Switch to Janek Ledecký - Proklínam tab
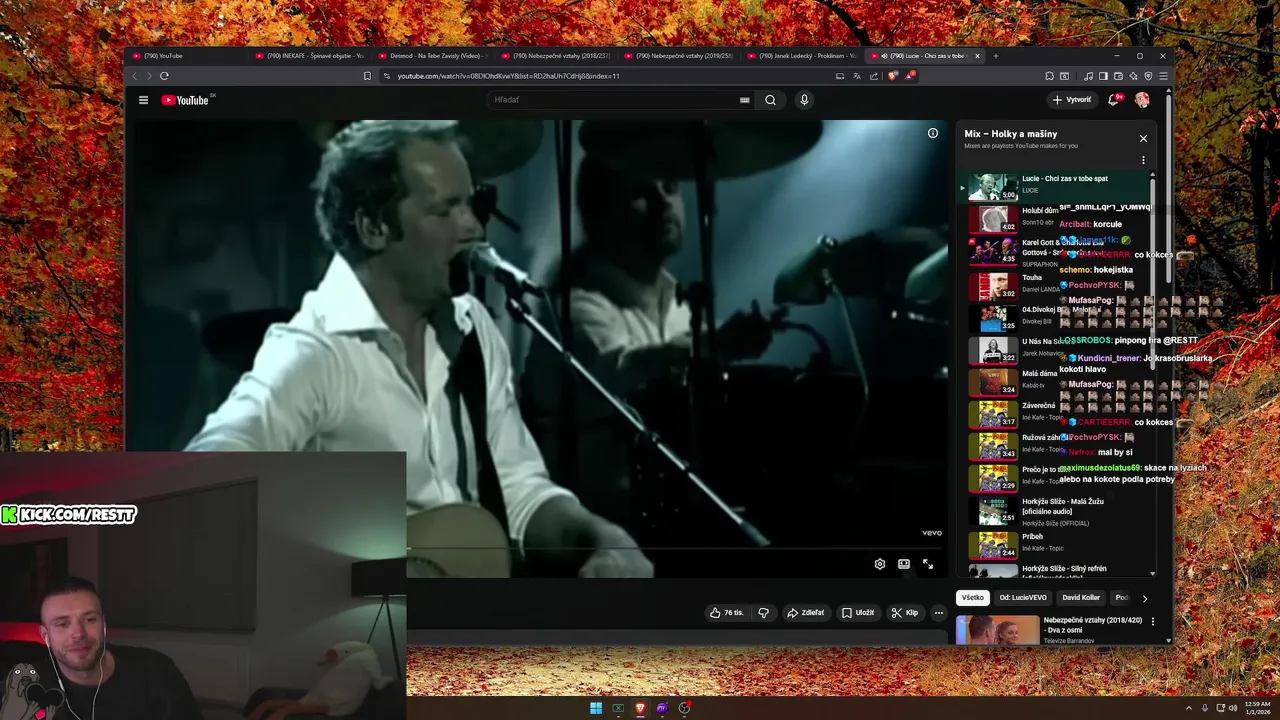 (801, 56)
